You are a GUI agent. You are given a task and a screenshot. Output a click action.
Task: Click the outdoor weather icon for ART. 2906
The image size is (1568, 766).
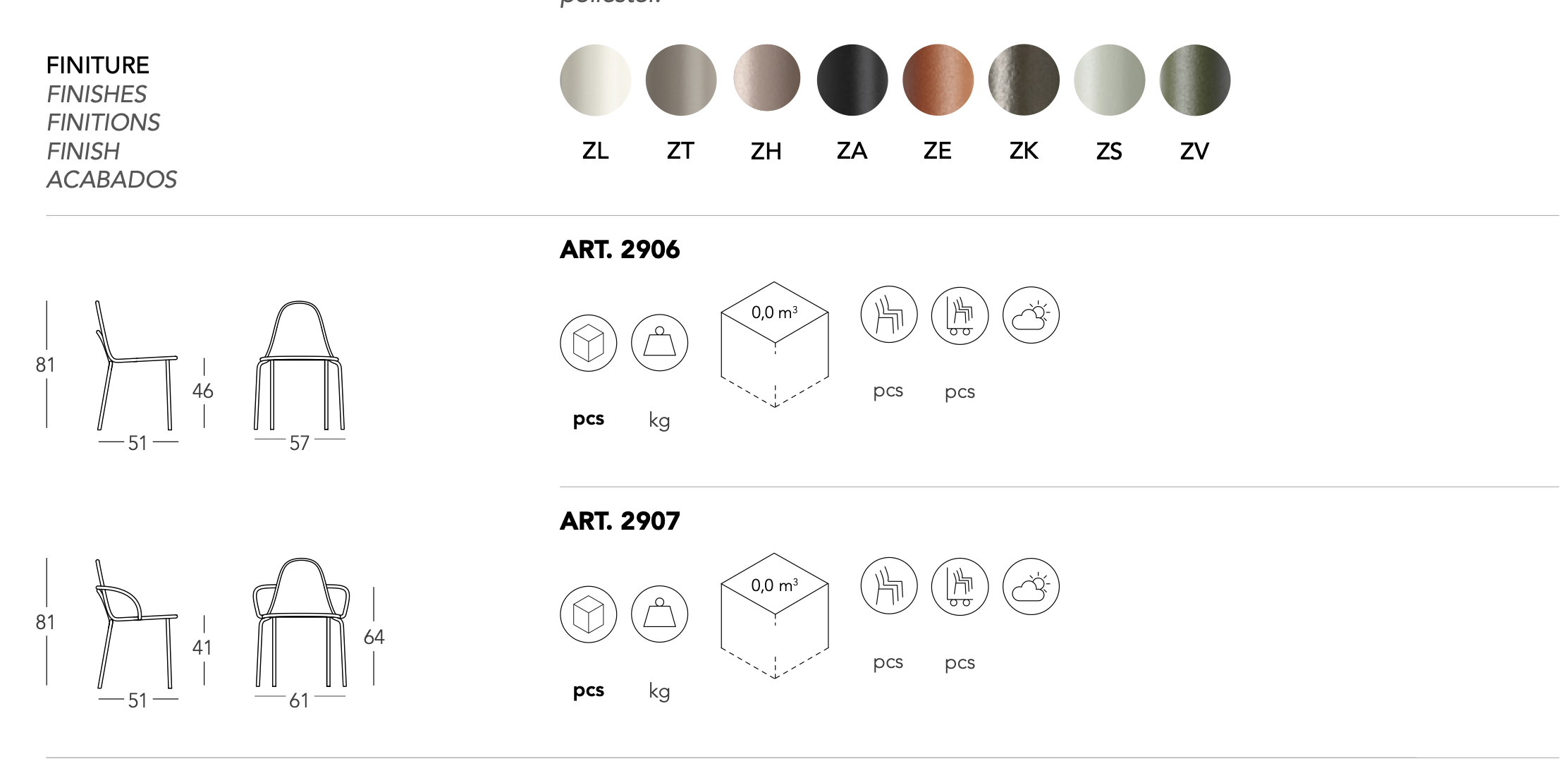point(1031,315)
